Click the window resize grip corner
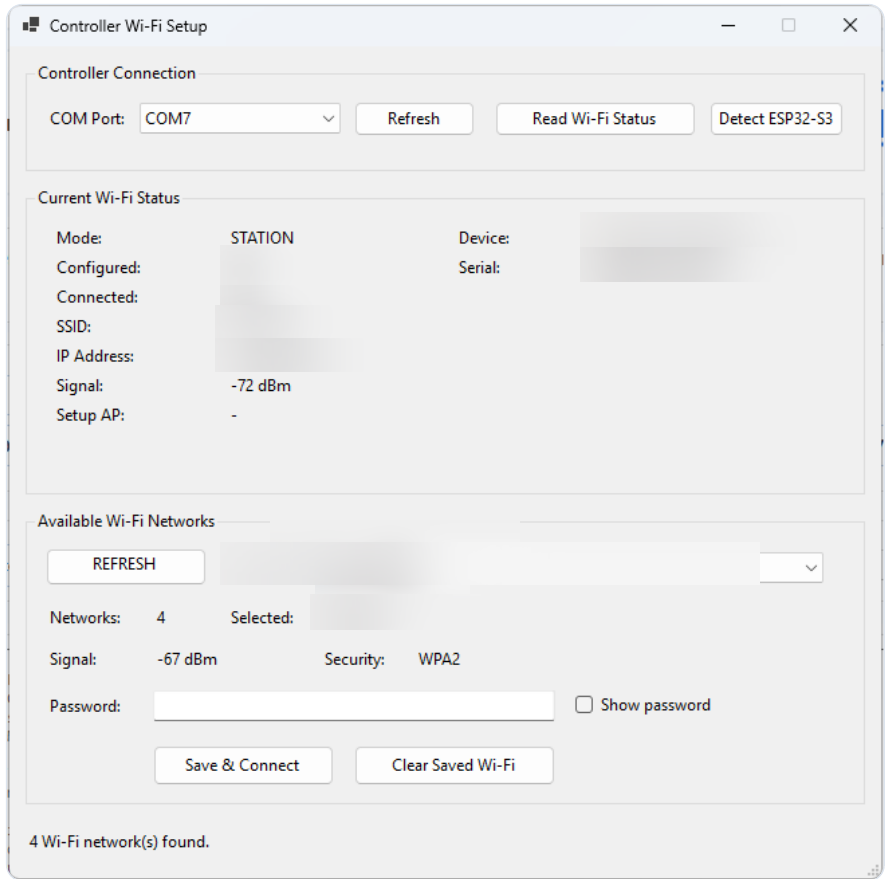The height and width of the screenshot is (879, 888). [873, 871]
